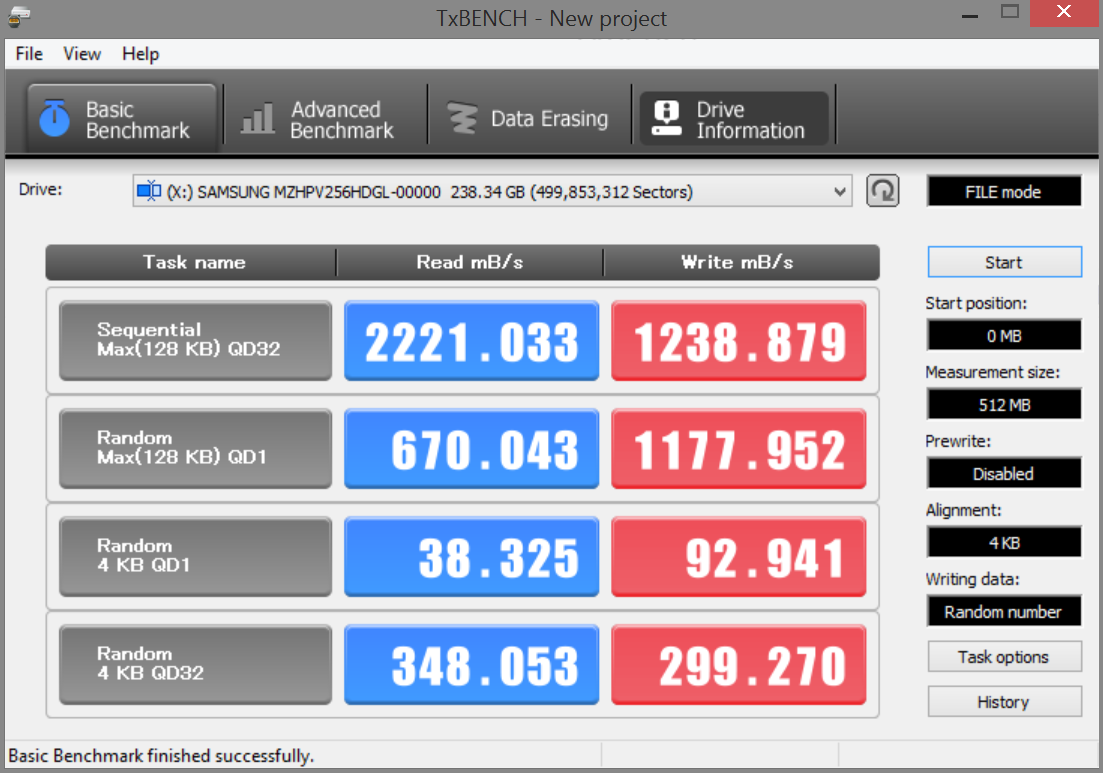The image size is (1103, 773).
Task: Click the drive icon next to (X:) SAMSUNG
Action: (x=148, y=191)
